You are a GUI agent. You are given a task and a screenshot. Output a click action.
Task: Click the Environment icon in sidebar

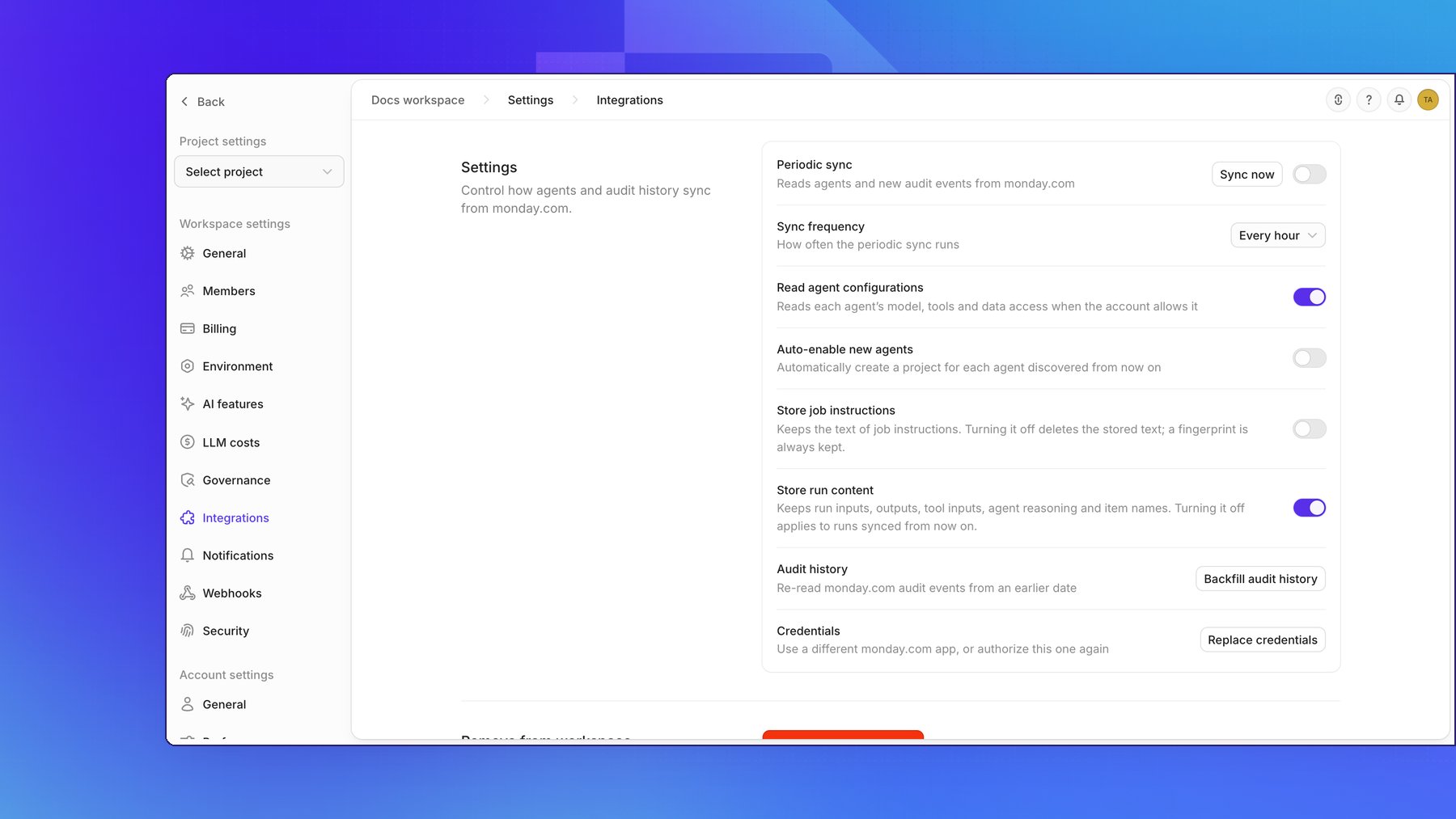tap(188, 366)
